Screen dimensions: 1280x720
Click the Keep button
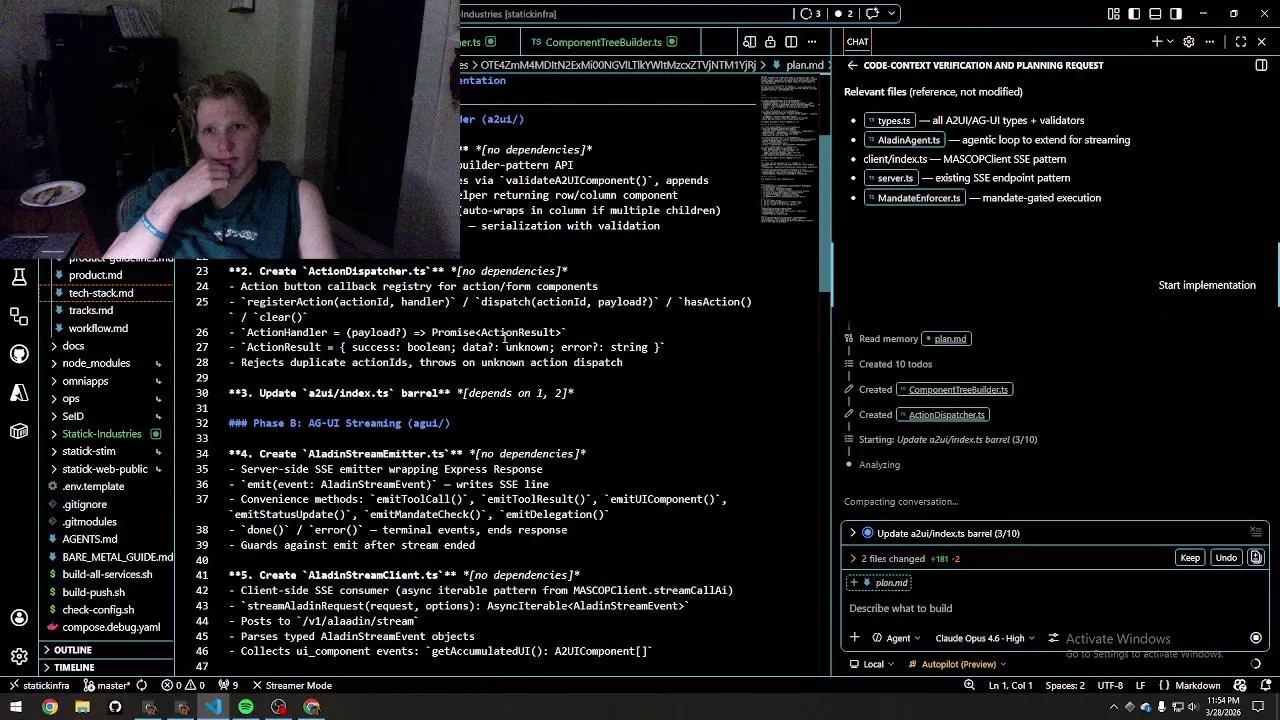1189,558
